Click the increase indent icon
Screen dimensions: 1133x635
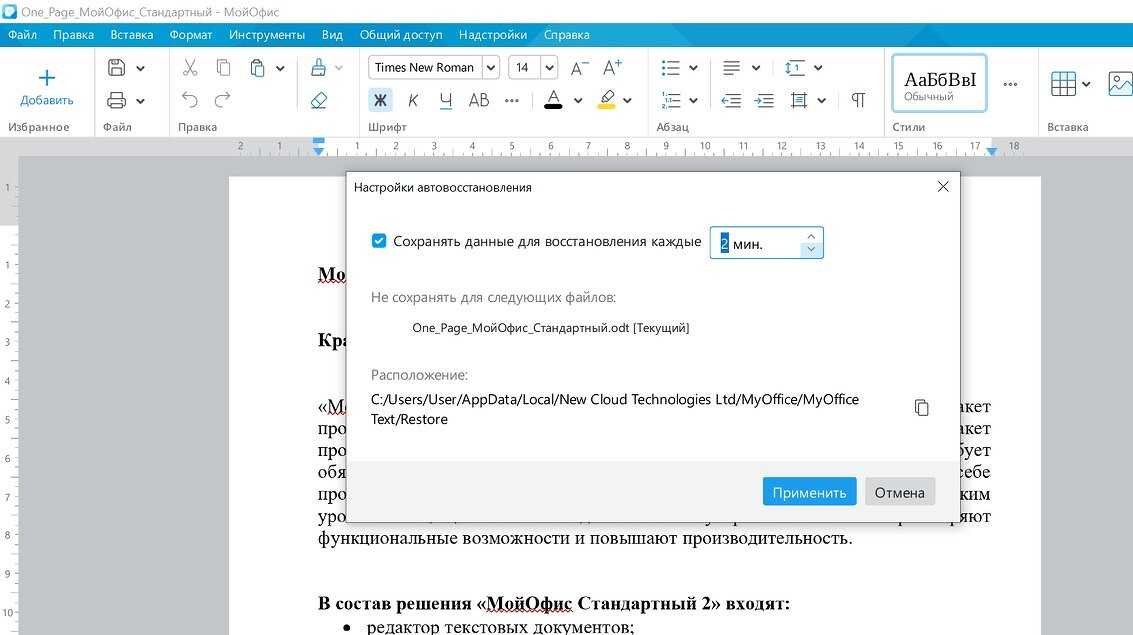click(x=764, y=100)
